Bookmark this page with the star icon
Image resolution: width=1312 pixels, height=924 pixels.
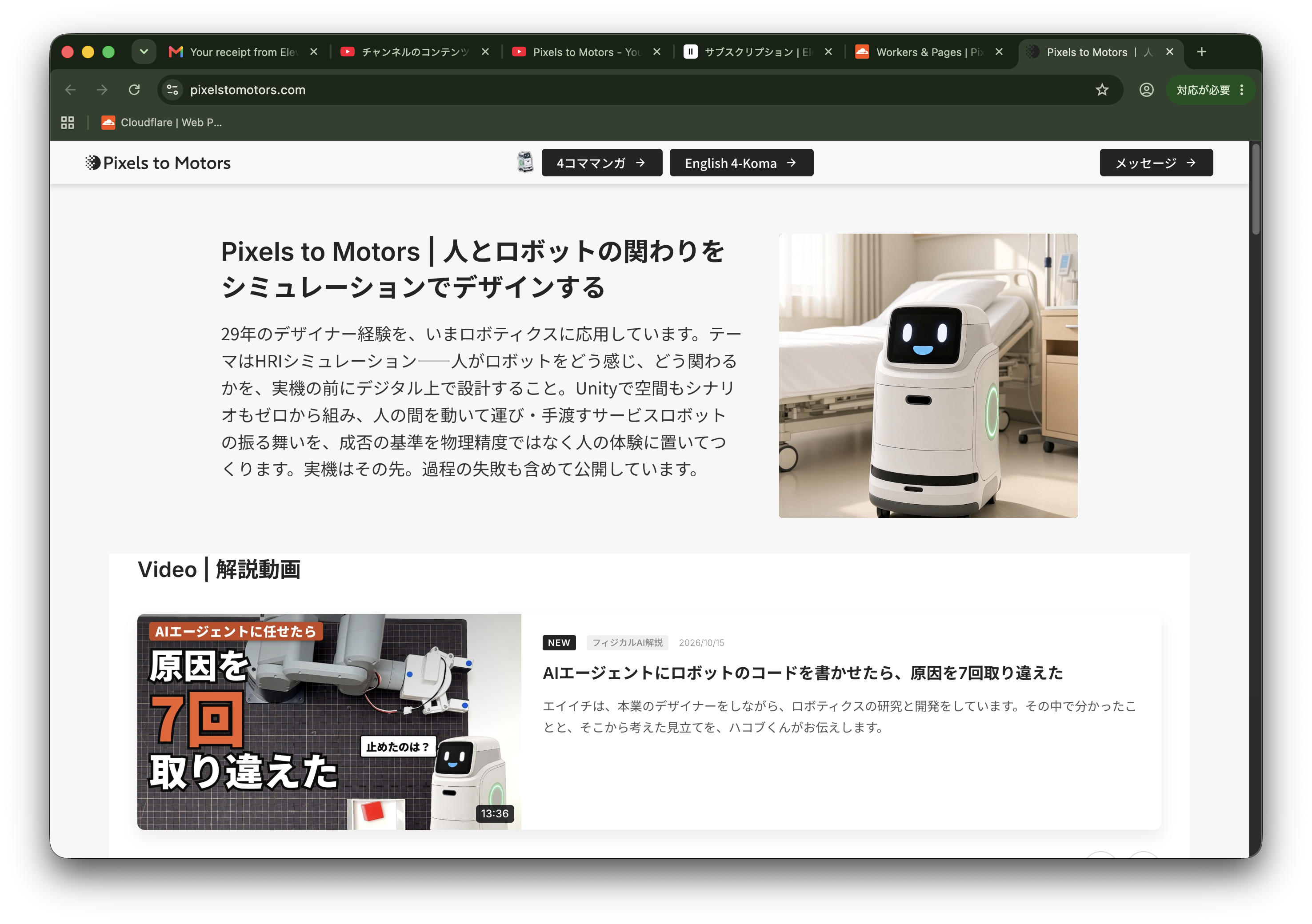(x=1102, y=90)
